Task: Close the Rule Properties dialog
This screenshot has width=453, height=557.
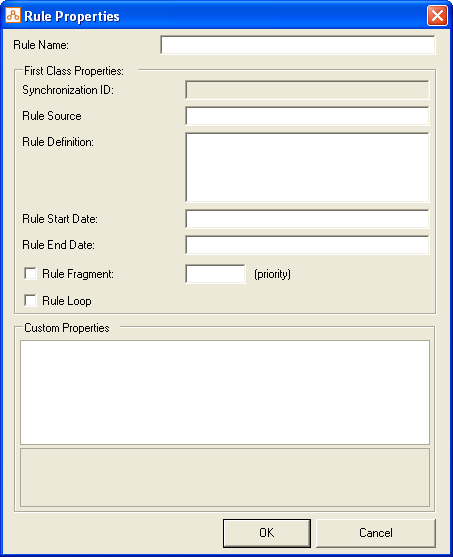Action: tap(437, 16)
